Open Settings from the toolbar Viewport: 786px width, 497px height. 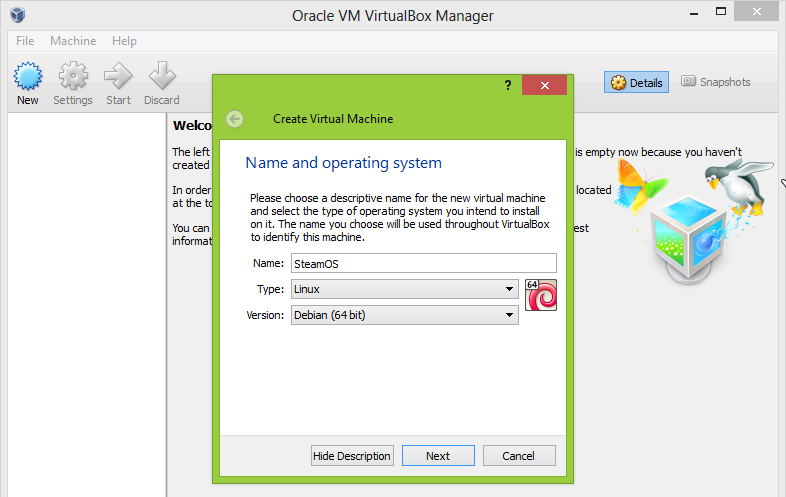pos(73,83)
